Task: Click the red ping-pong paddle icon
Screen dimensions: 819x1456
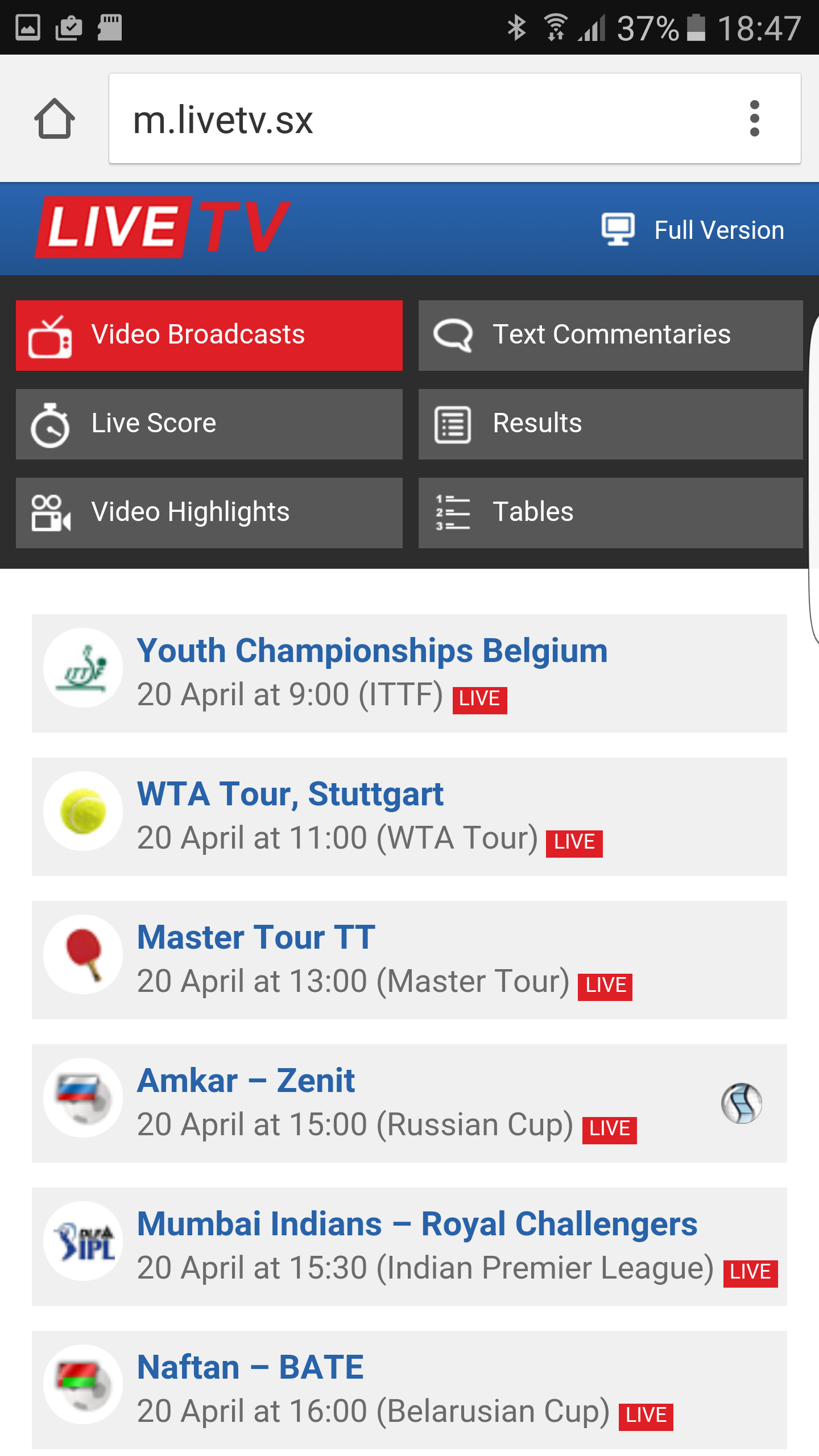Action: pyautogui.click(x=84, y=954)
